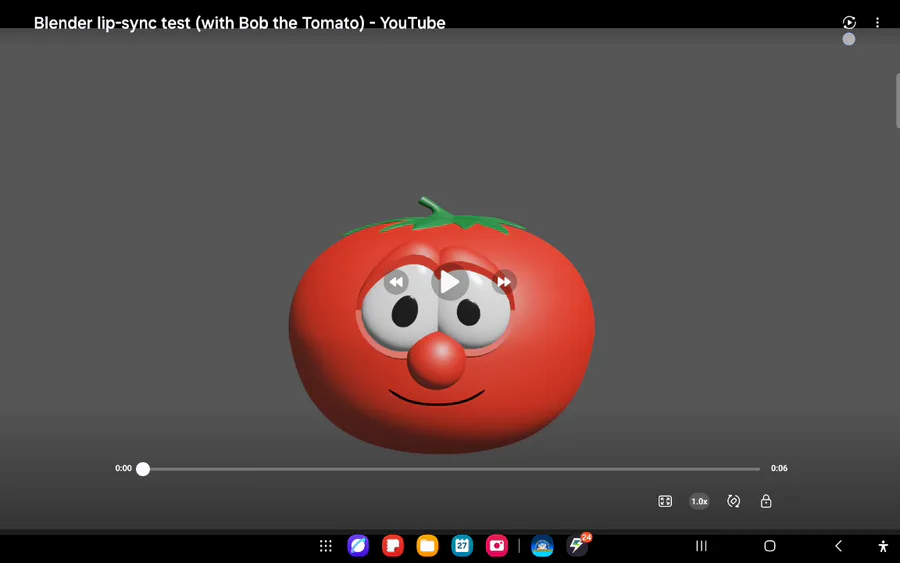Click the 0:00 elapsed time label
The image size is (900, 563).
(123, 468)
